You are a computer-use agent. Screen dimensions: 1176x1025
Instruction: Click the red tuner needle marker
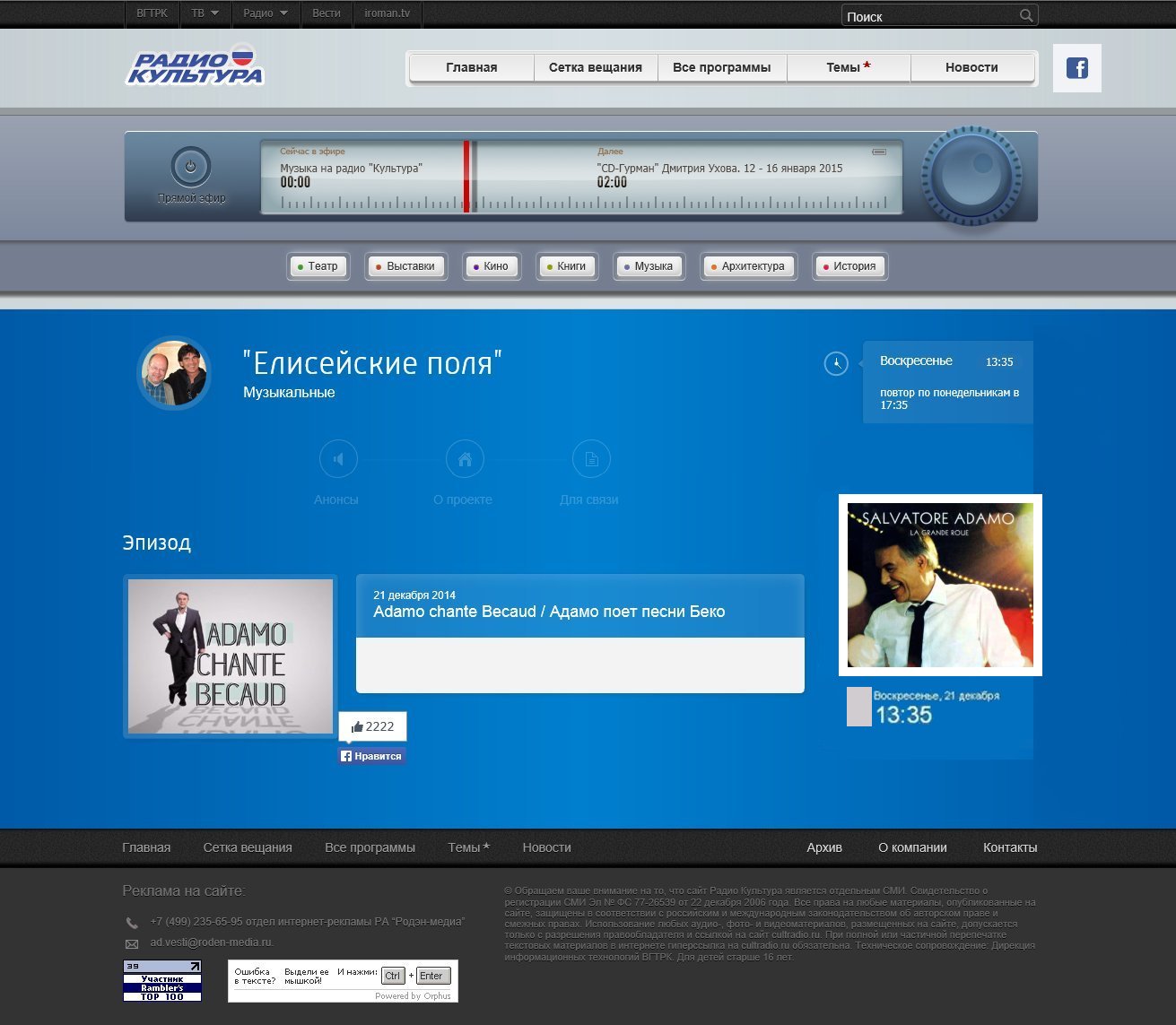[466, 176]
